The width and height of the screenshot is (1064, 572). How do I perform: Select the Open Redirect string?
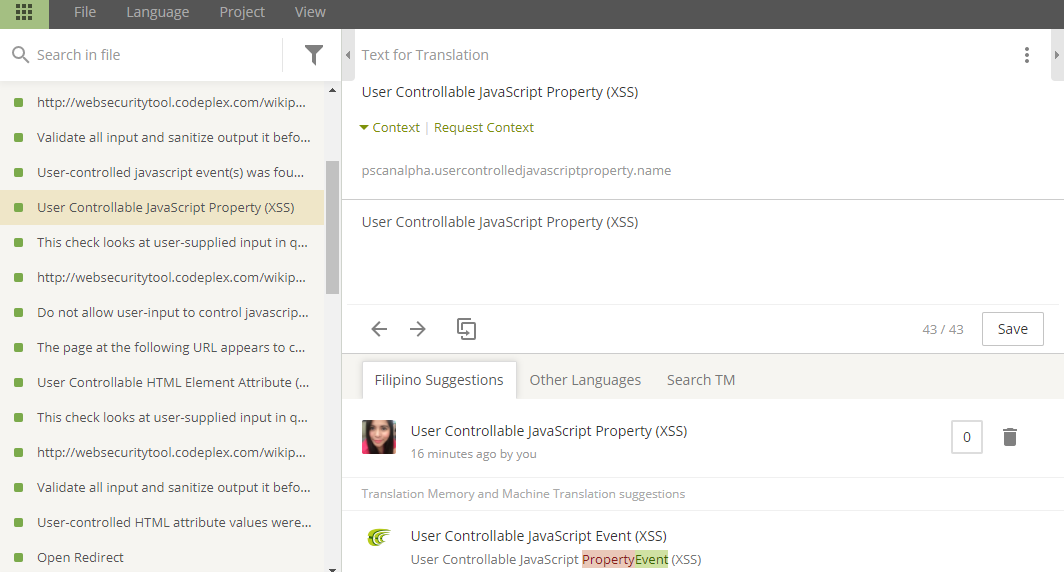coord(80,557)
